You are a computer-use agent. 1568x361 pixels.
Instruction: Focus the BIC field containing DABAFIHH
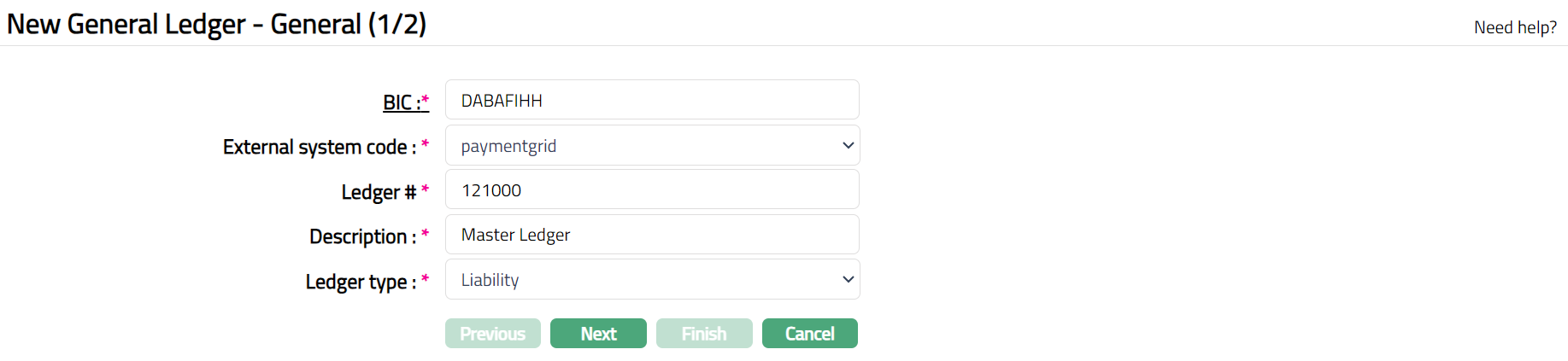click(651, 101)
